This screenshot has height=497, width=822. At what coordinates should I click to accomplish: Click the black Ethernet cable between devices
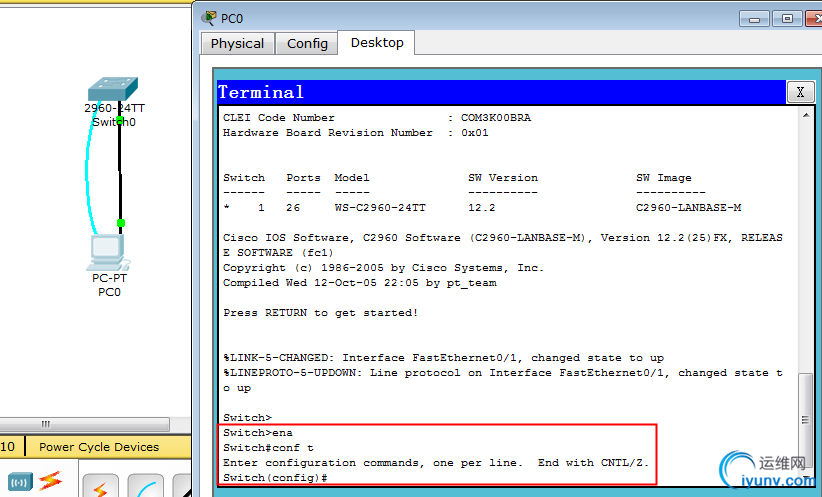pos(120,173)
